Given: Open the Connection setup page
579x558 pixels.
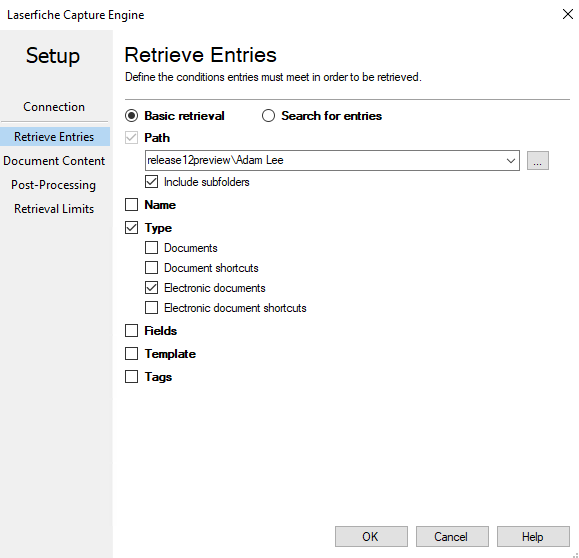Looking at the screenshot, I should click(54, 107).
